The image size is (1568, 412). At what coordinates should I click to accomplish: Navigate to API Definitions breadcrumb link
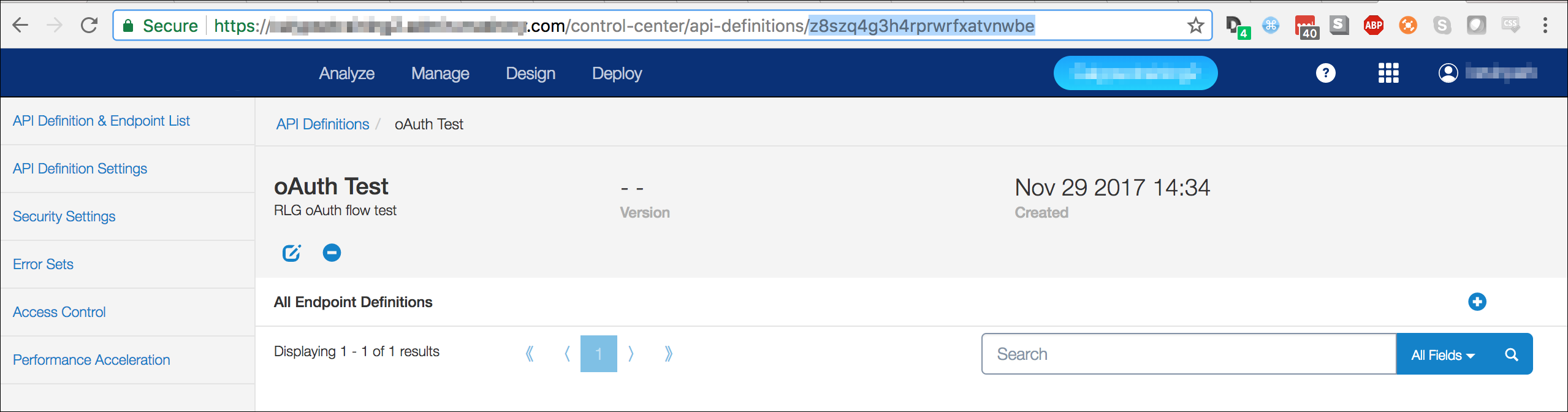coord(322,124)
